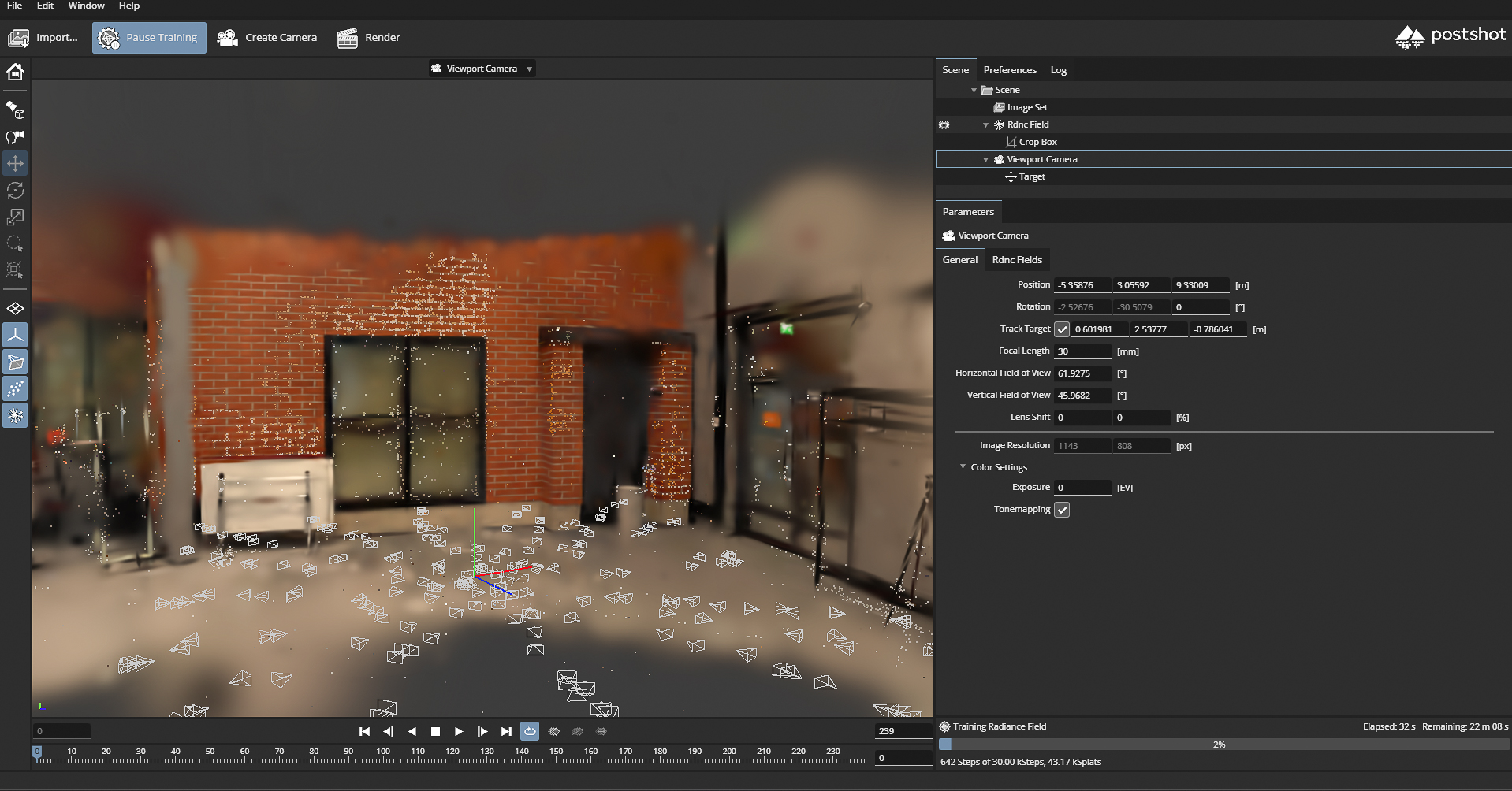Toggle the splat display icon in left toolbar
The image size is (1512, 791).
(15, 415)
